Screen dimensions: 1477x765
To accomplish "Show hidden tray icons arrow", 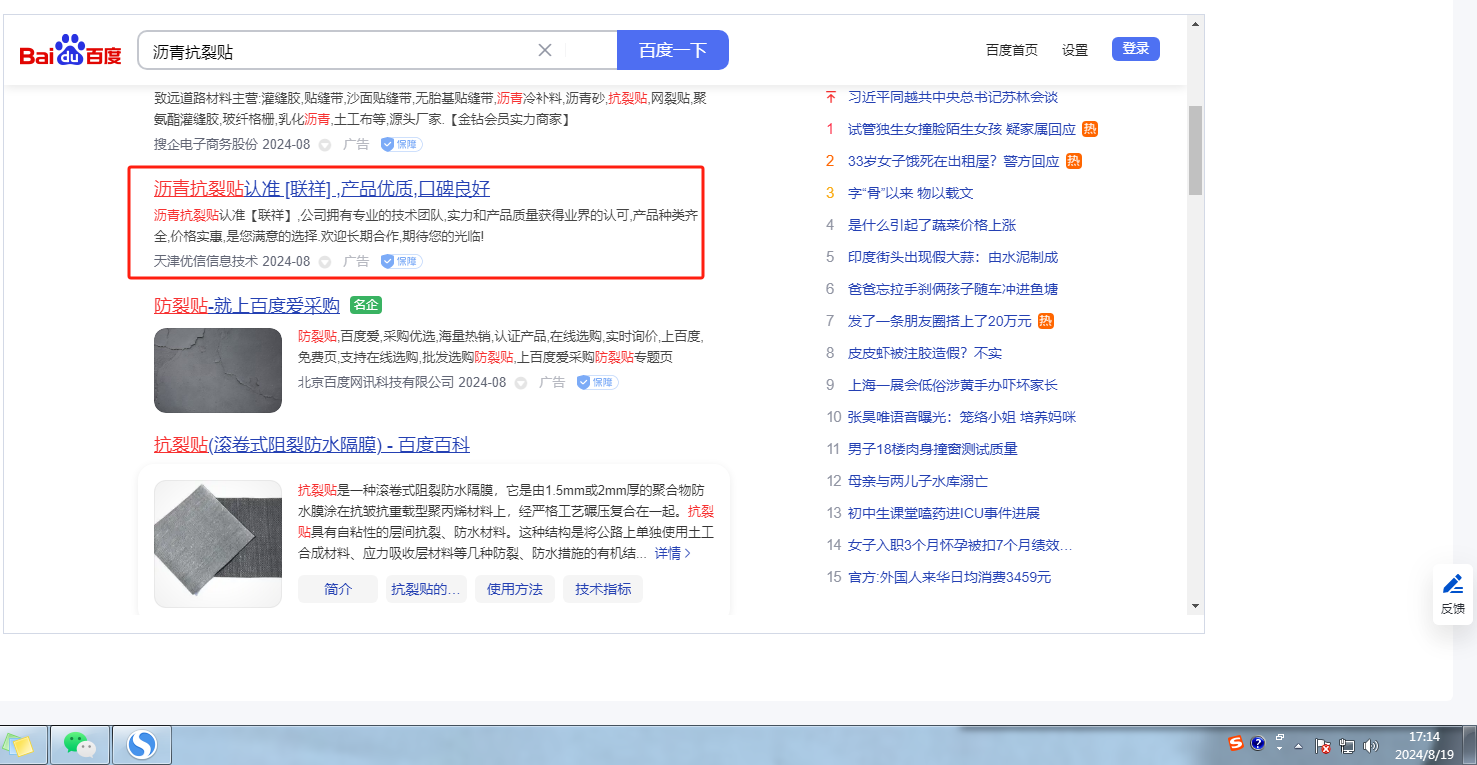I will [1298, 746].
